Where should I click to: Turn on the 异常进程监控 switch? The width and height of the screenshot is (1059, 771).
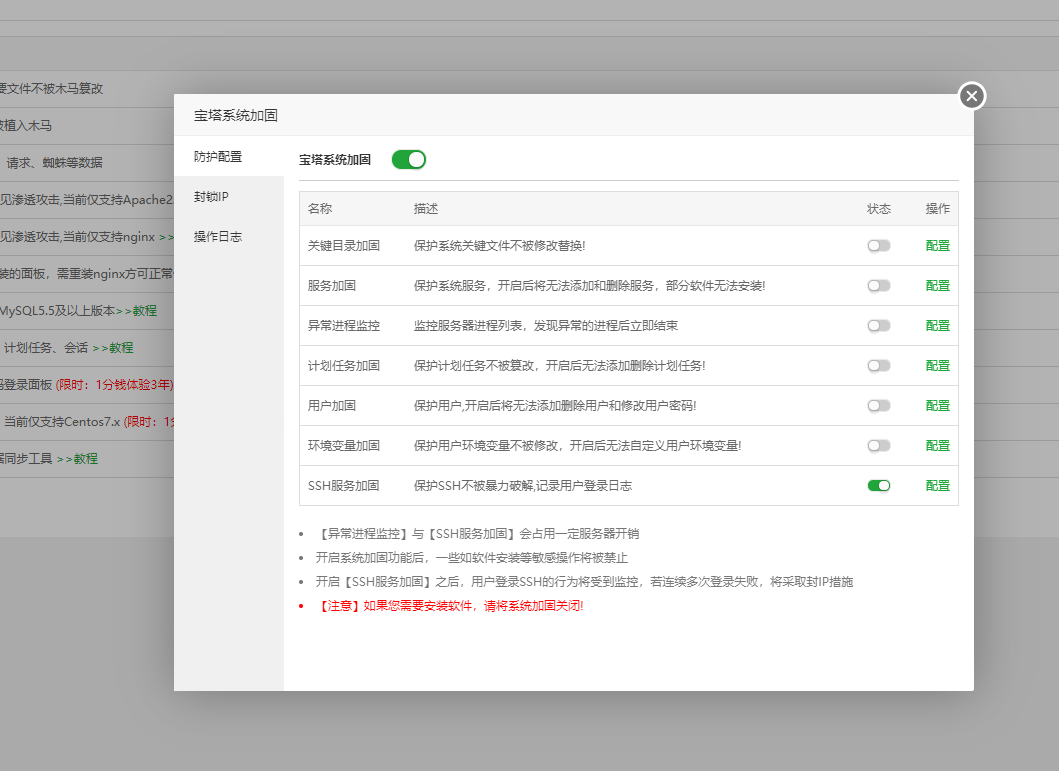click(879, 325)
